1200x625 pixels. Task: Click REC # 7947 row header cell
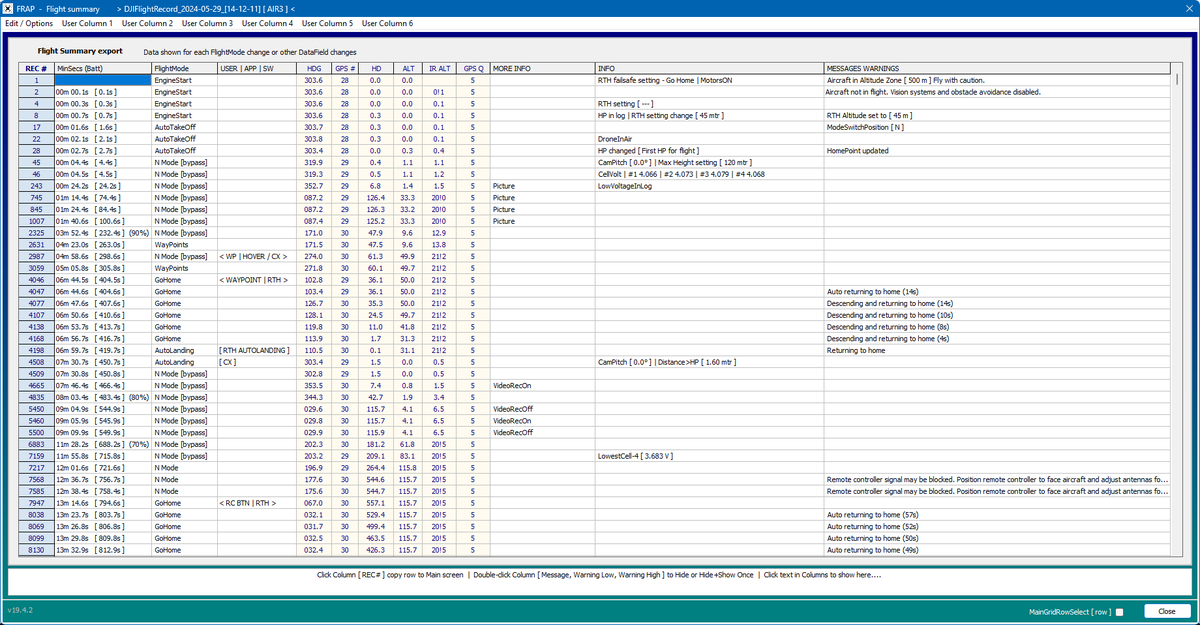click(35, 502)
